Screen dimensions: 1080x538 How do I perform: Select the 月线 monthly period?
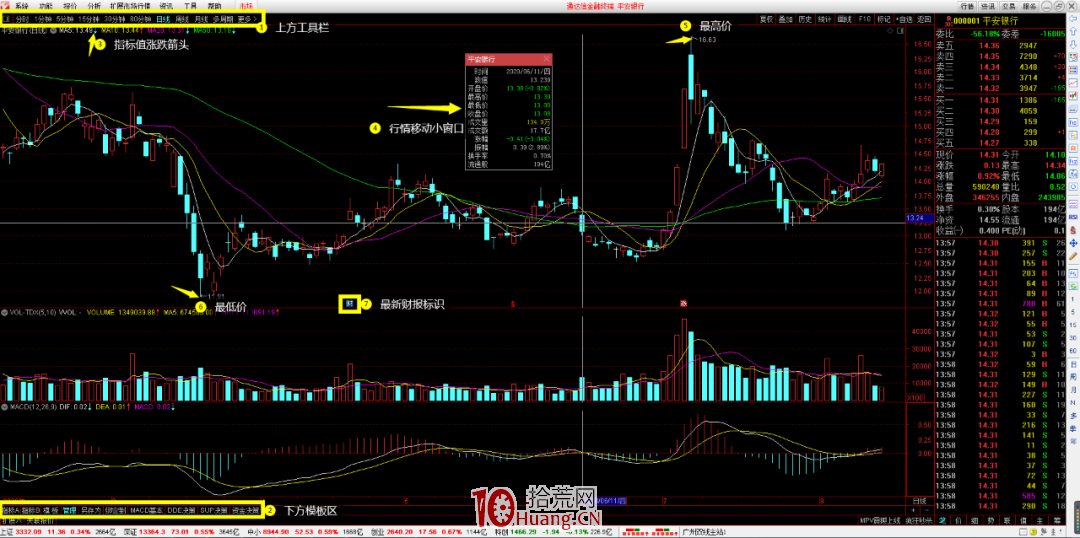[x=202, y=19]
